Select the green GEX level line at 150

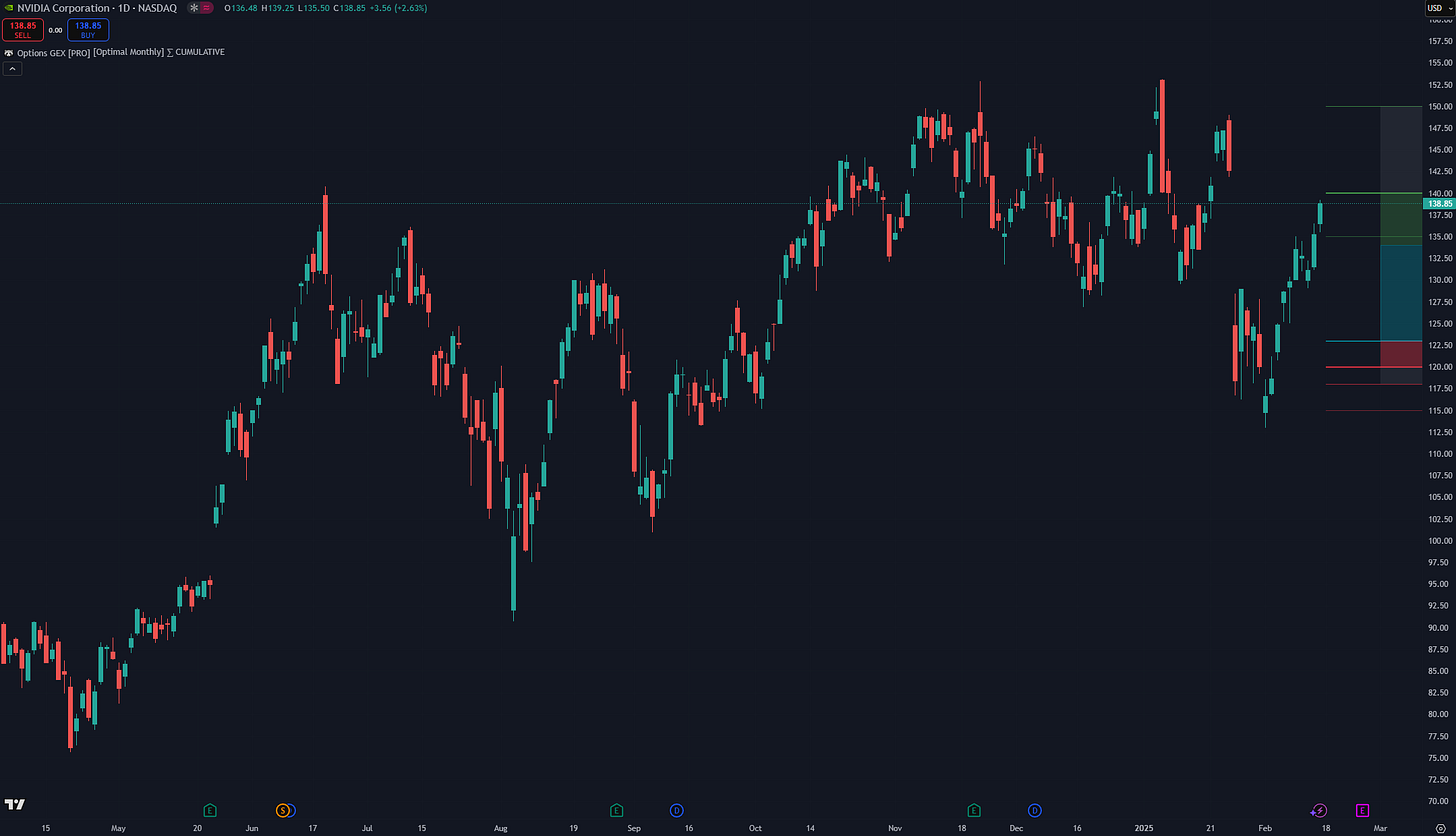[x=1372, y=106]
